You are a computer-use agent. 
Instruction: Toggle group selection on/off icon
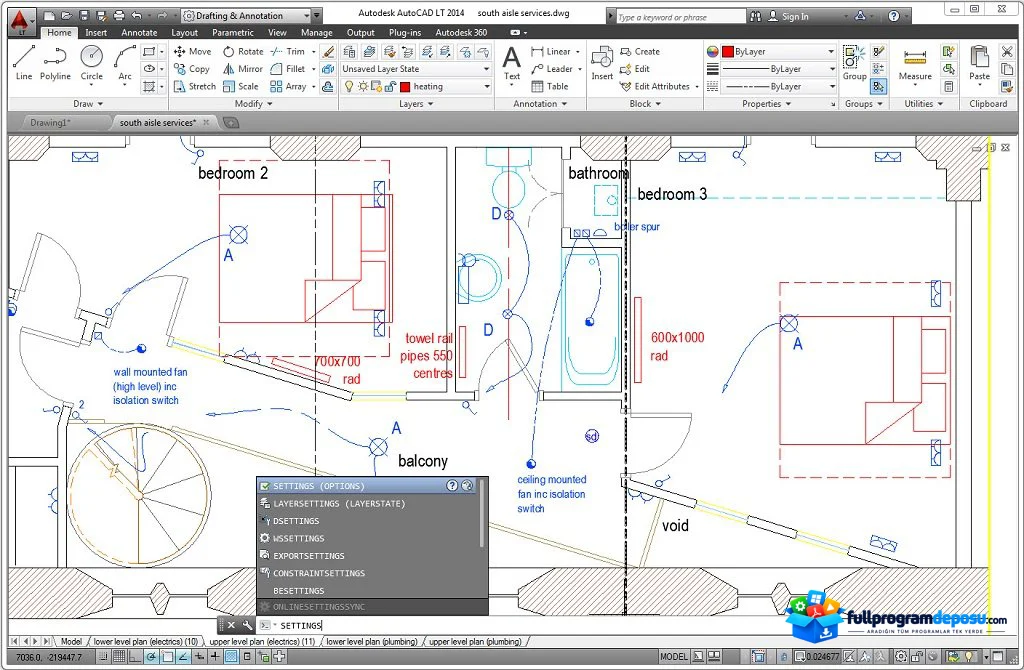click(878, 86)
